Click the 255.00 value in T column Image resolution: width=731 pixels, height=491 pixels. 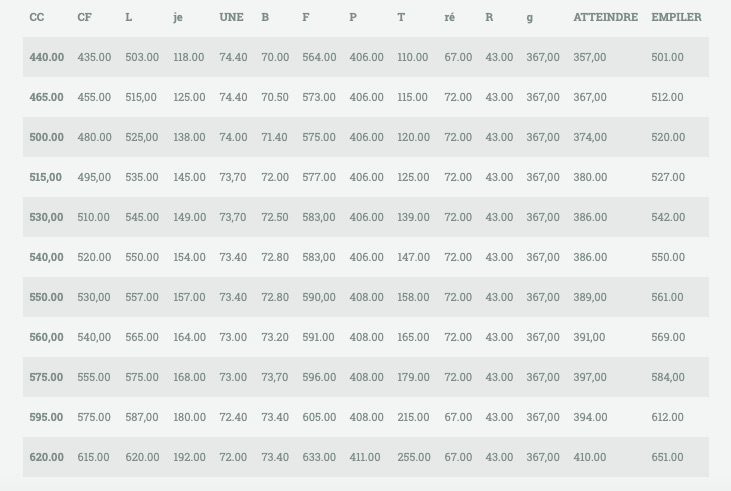pyautogui.click(x=412, y=457)
